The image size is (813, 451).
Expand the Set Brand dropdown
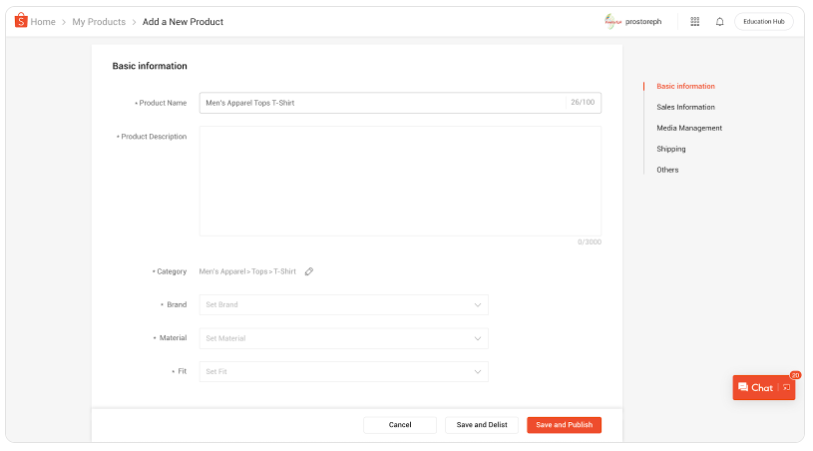[x=343, y=305]
